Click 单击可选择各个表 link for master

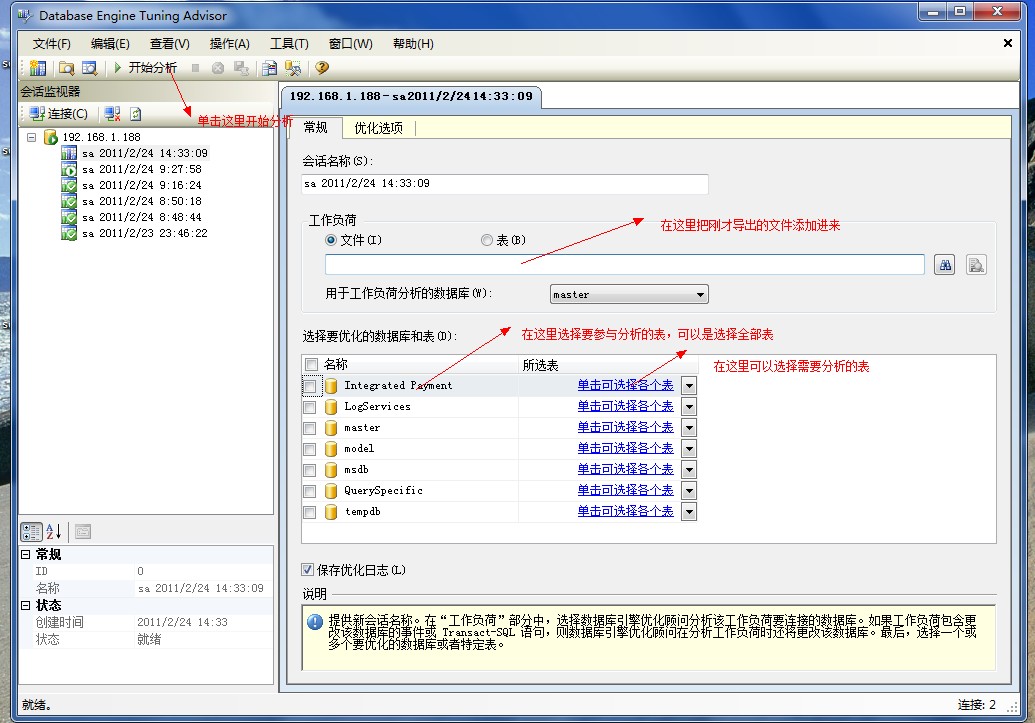tap(625, 428)
